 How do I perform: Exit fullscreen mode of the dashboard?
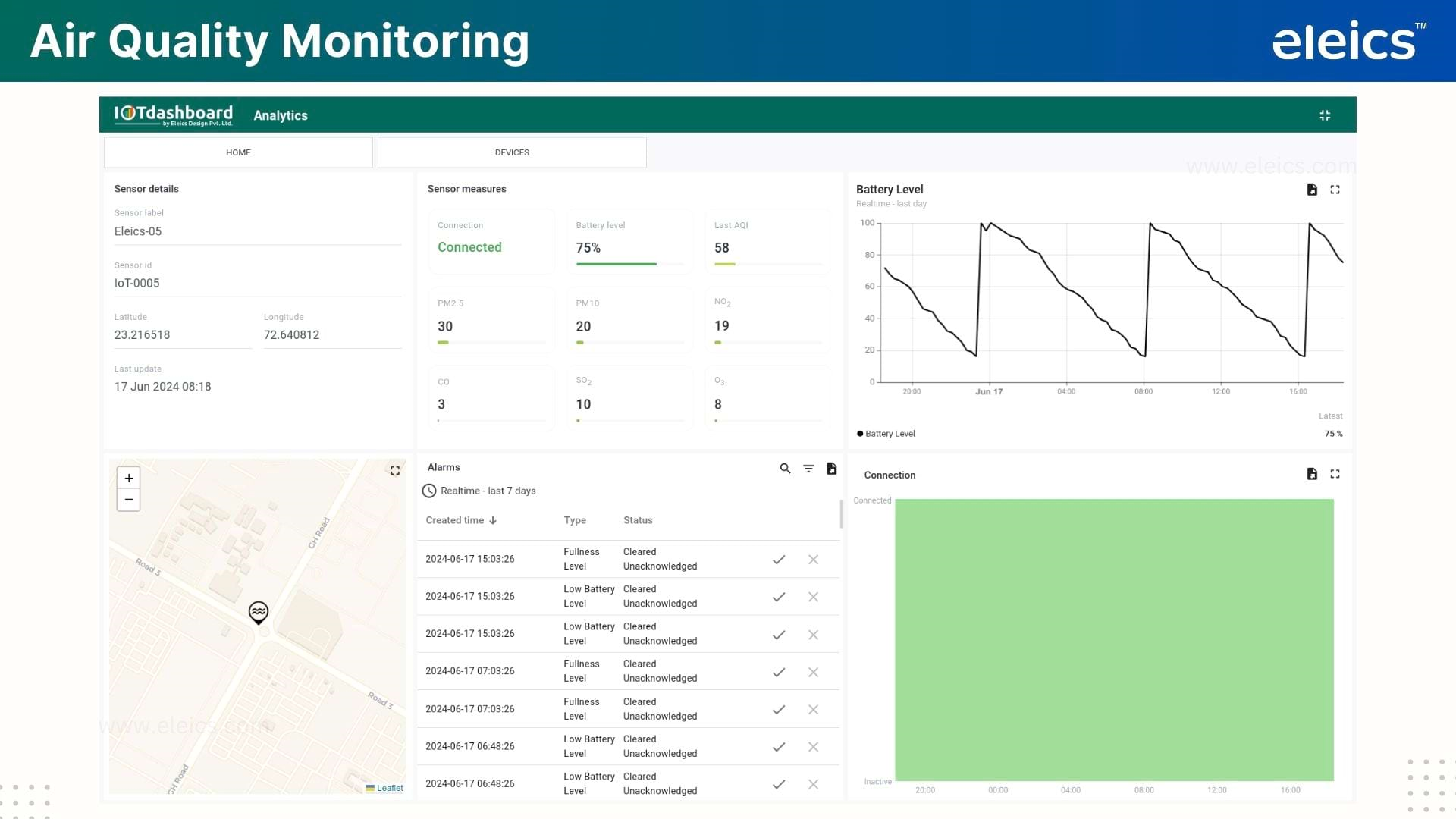pos(1325,115)
